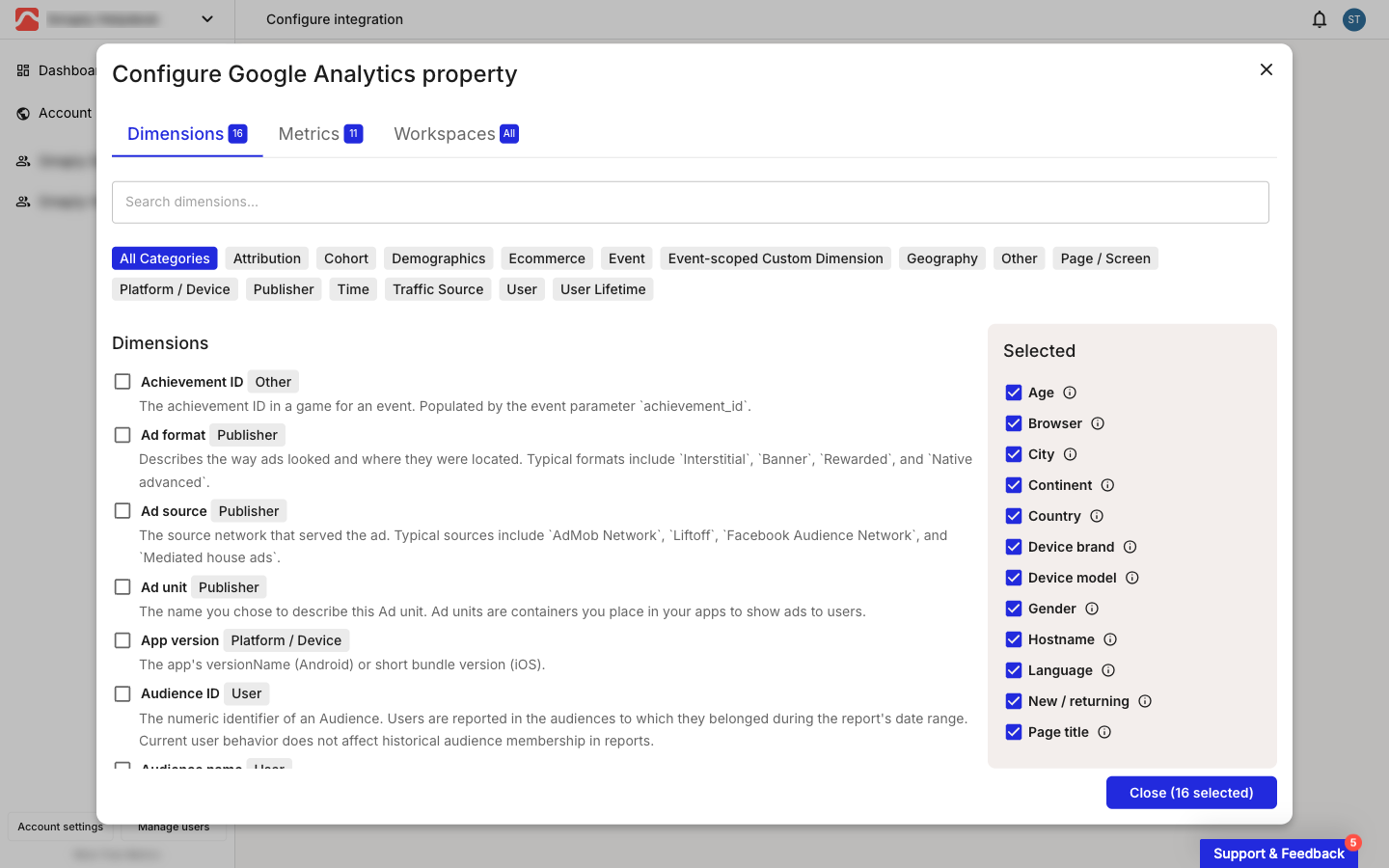The image size is (1389, 868).
Task: Deselect the Gender dimension checkbox
Action: [x=1014, y=609]
